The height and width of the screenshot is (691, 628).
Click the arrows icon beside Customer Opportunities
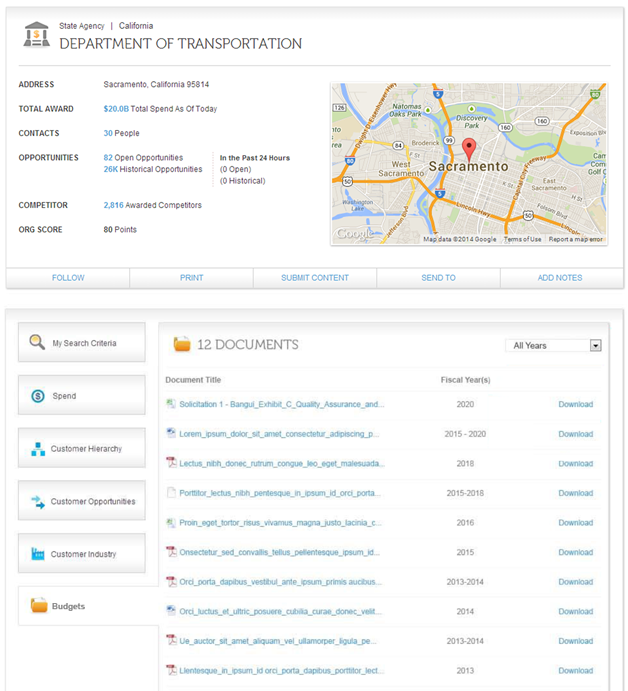[x=38, y=502]
